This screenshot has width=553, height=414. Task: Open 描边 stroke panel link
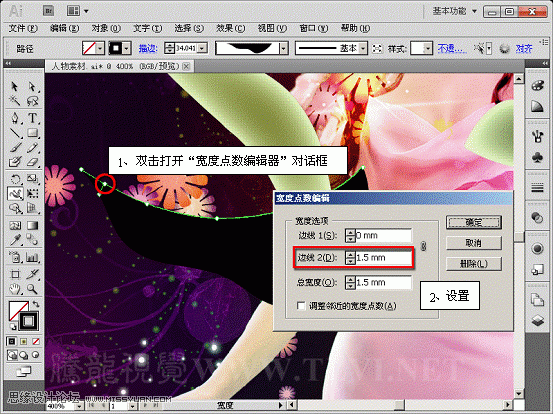[x=148, y=48]
